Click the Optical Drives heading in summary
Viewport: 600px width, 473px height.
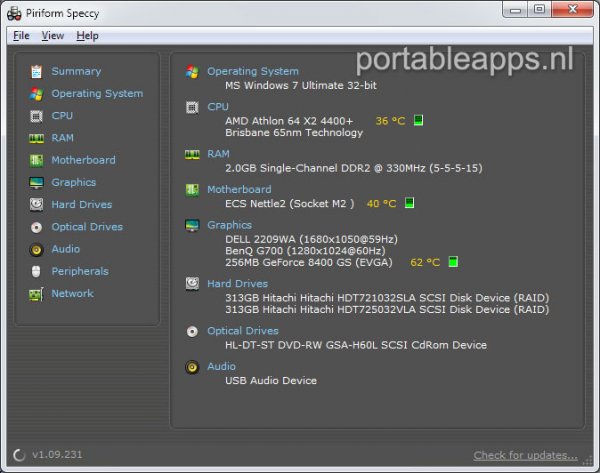(242, 331)
